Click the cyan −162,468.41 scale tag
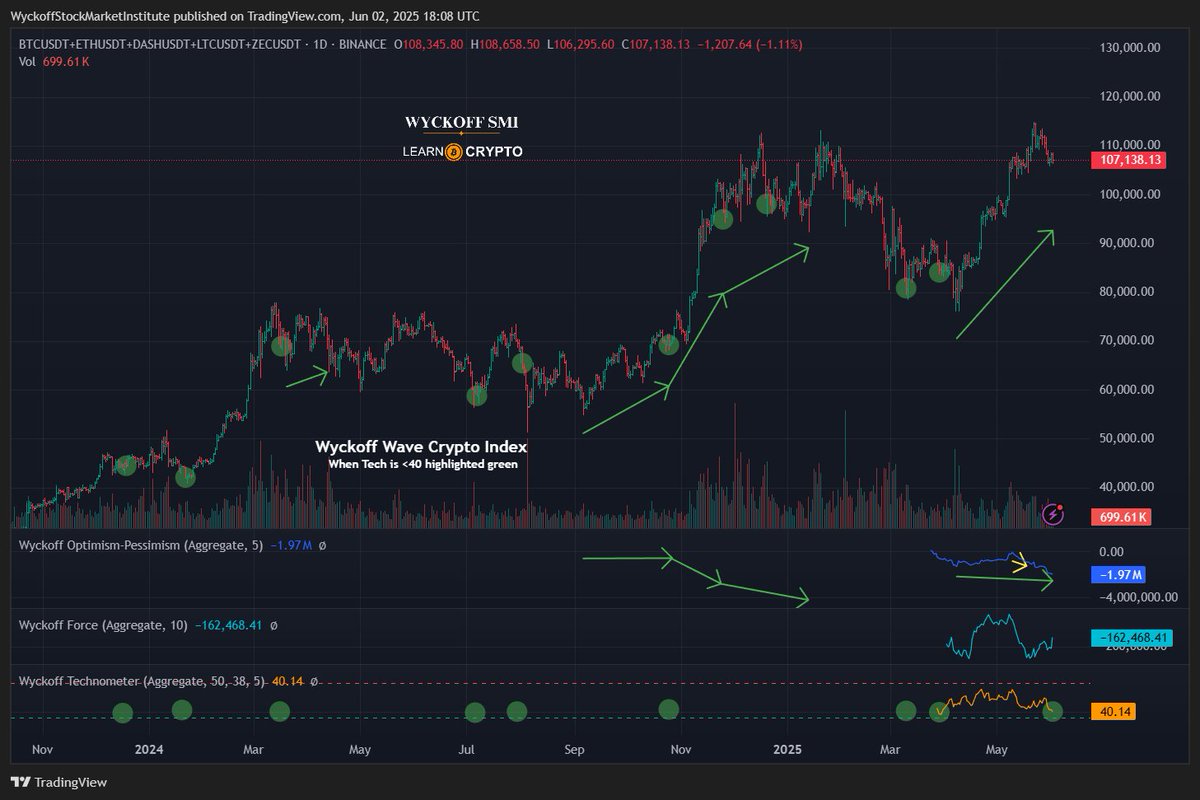1200x800 pixels. coord(1133,637)
